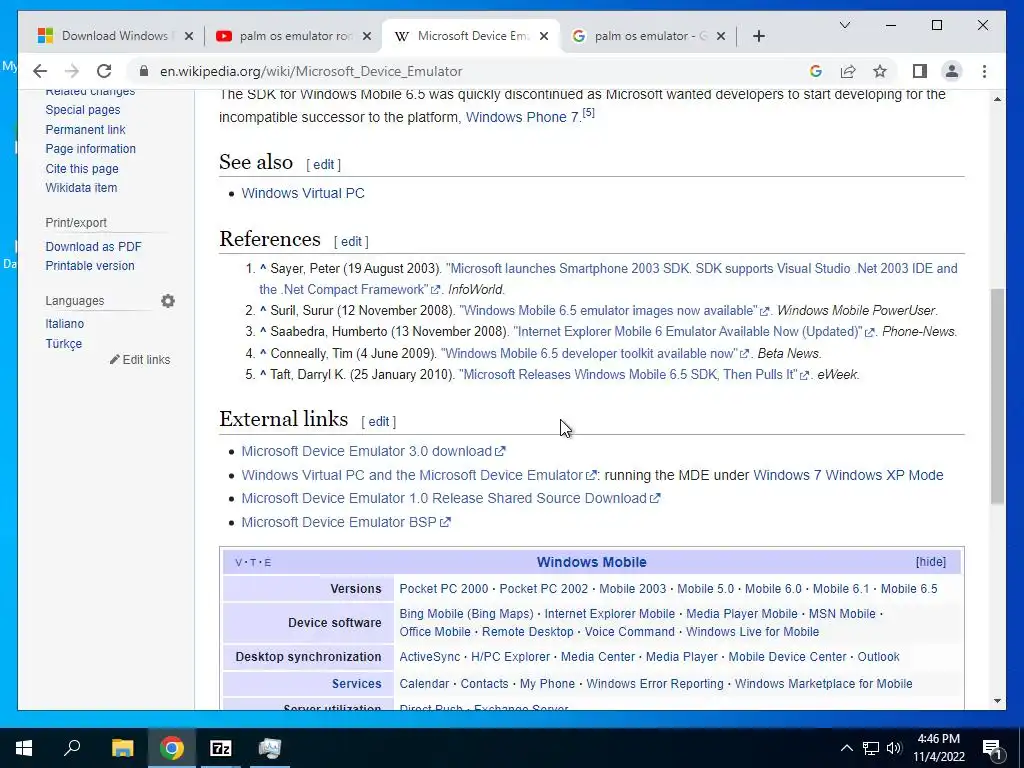Click the page vertical scrollbar thumb
Screen dimensions: 1024x768
tap(997, 396)
